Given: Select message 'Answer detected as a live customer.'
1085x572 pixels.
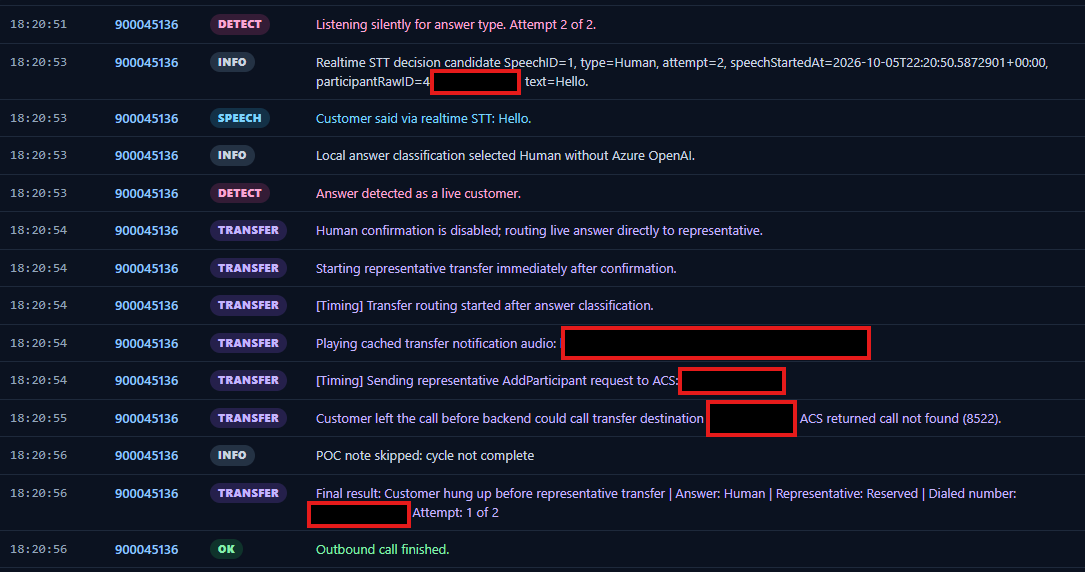Looking at the screenshot, I should coord(418,194).
